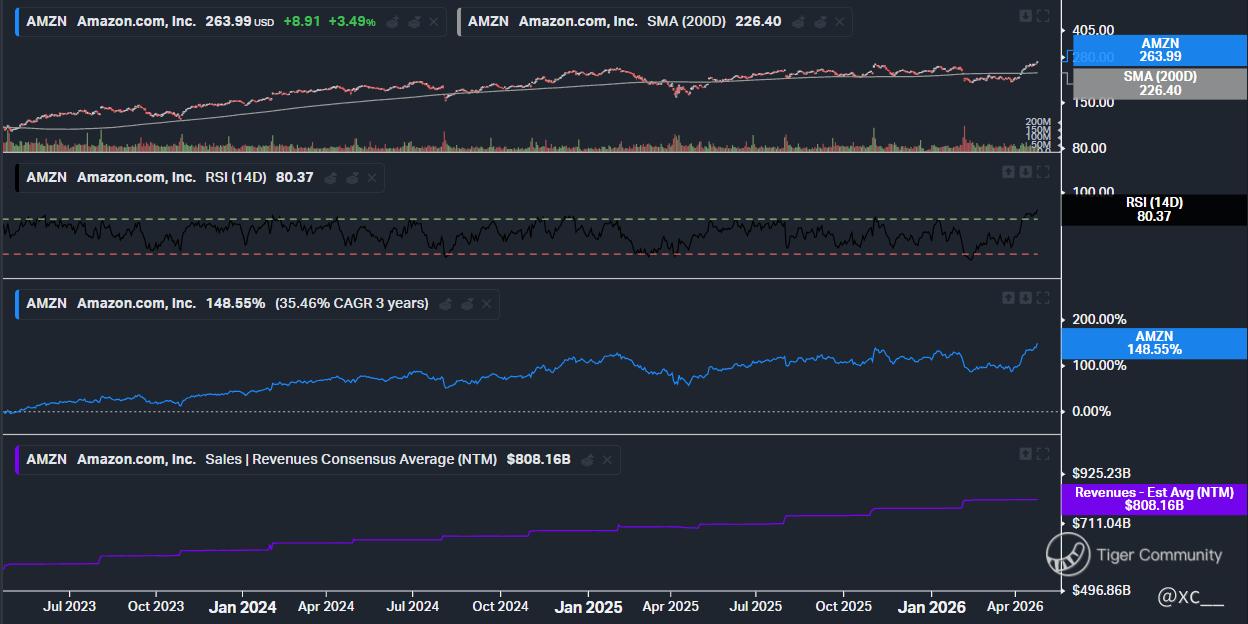1248x624 pixels.
Task: Maximize the RSI (14D) pane
Action: (x=1043, y=172)
